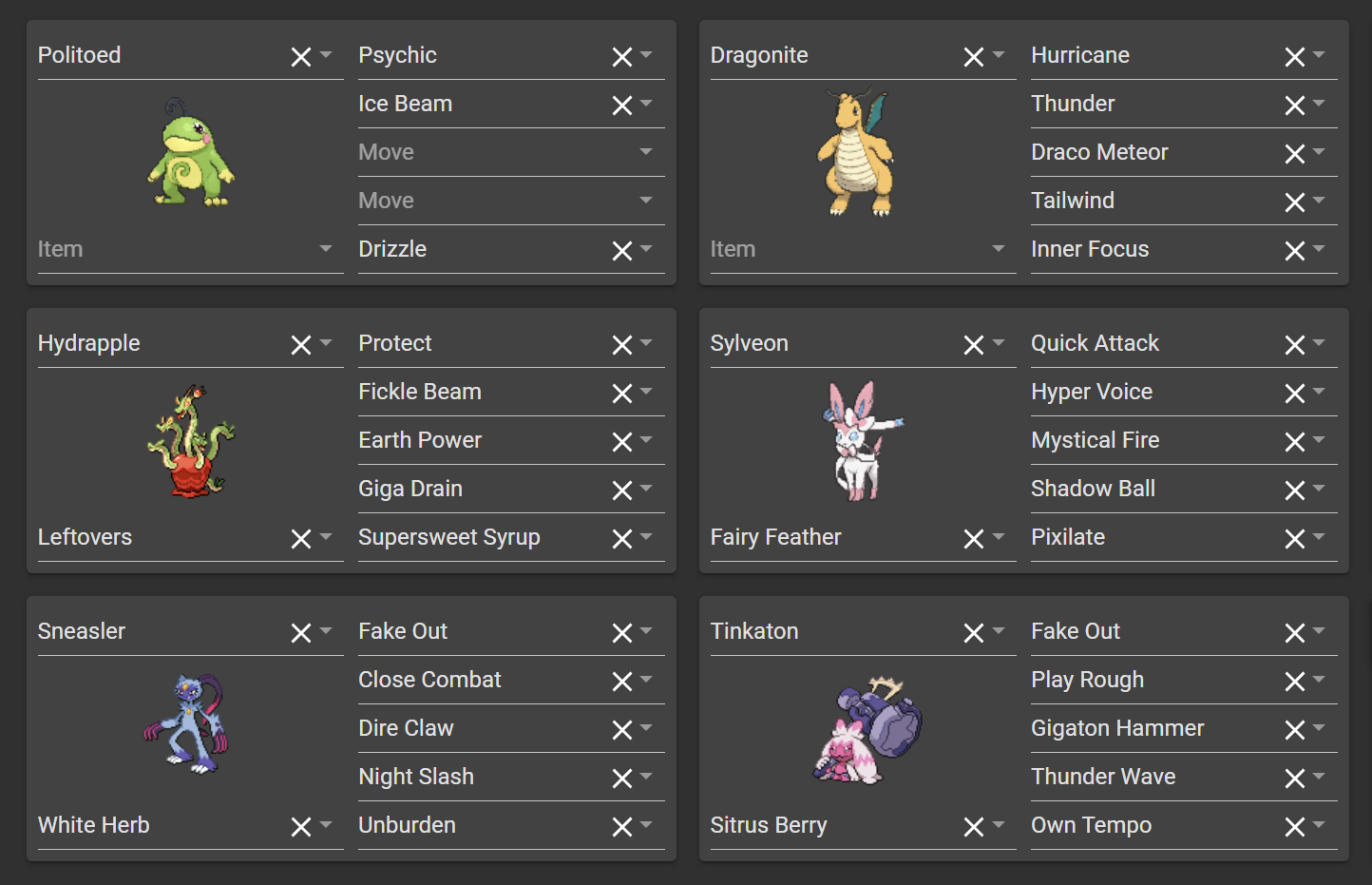The image size is (1372, 885).
Task: Remove the Gigaton Hammer move
Action: (x=1295, y=730)
